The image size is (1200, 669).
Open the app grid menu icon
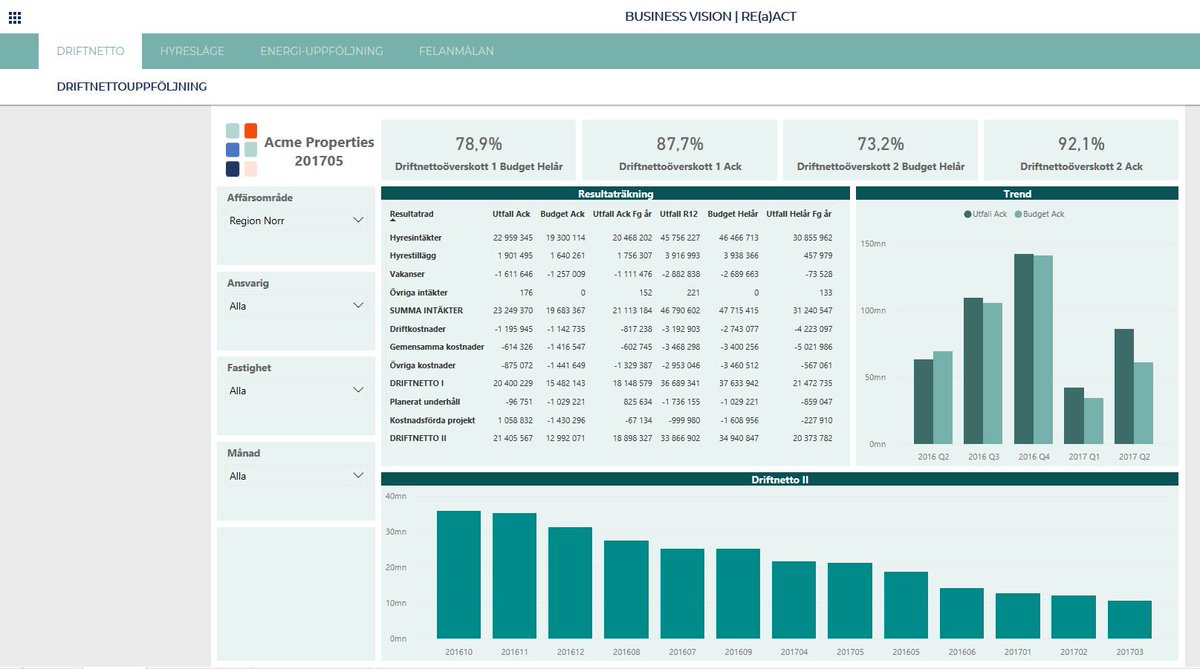[x=15, y=17]
